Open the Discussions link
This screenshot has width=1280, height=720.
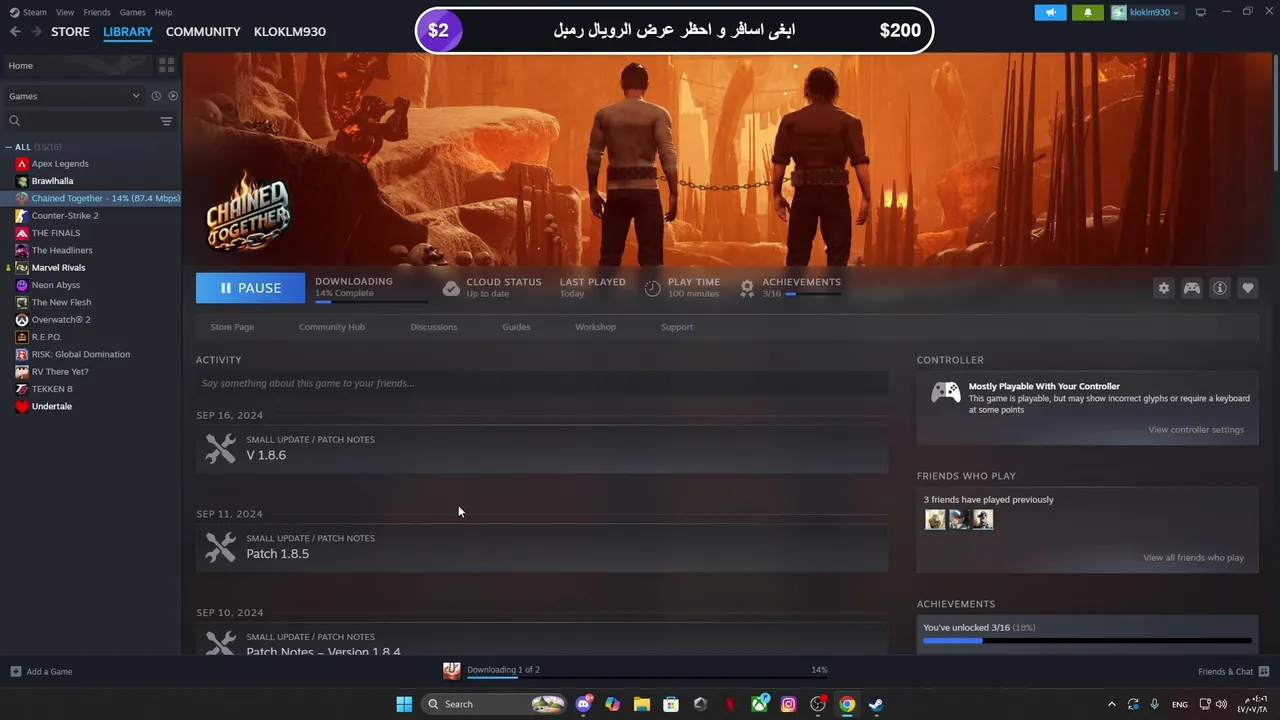[433, 327]
